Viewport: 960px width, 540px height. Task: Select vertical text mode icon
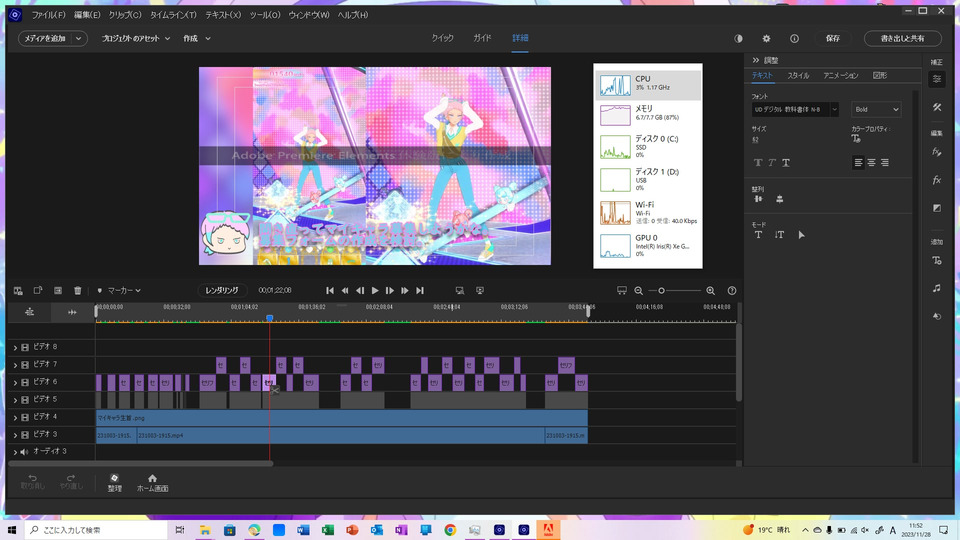(779, 234)
